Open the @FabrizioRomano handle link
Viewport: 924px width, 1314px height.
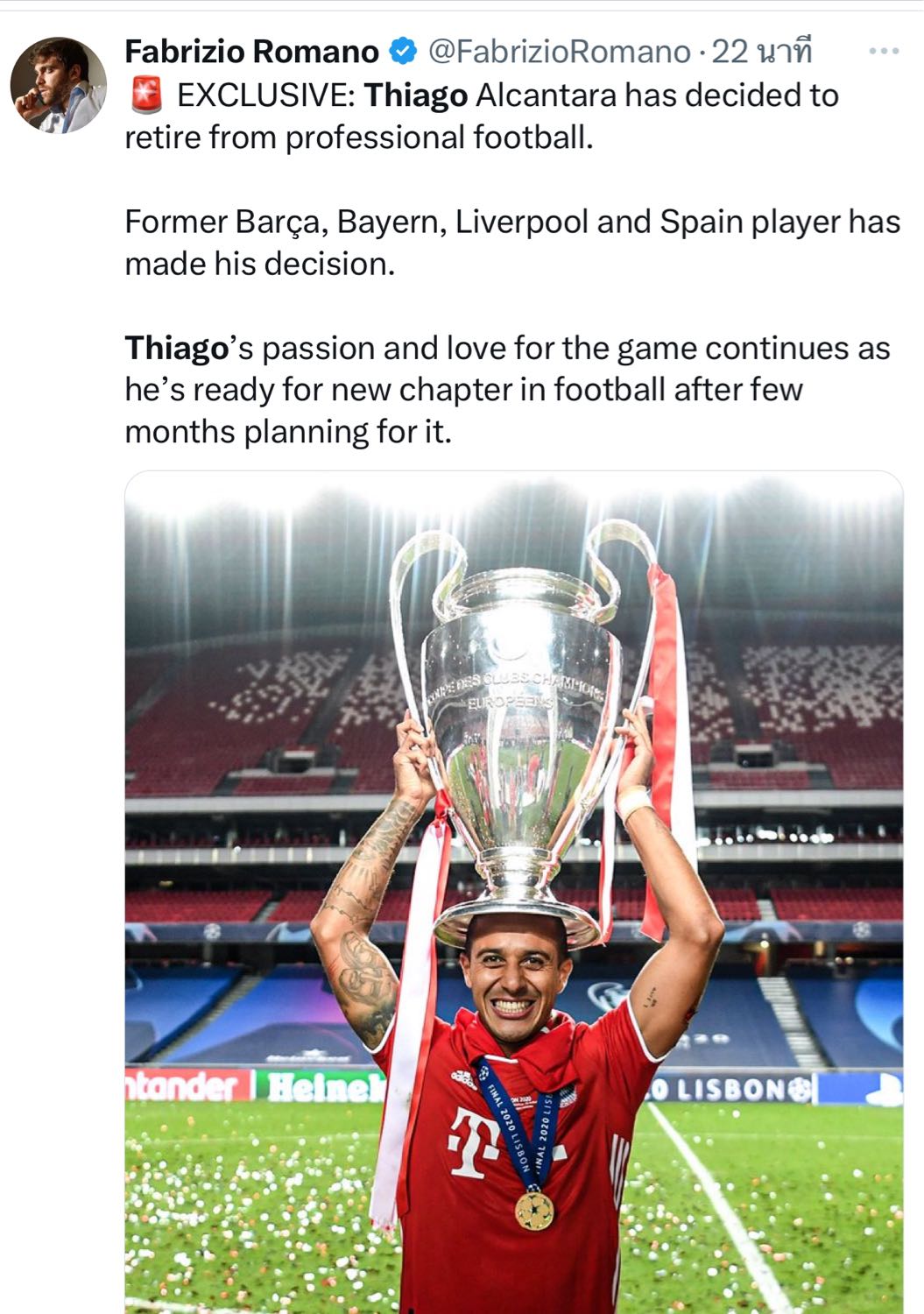click(558, 53)
